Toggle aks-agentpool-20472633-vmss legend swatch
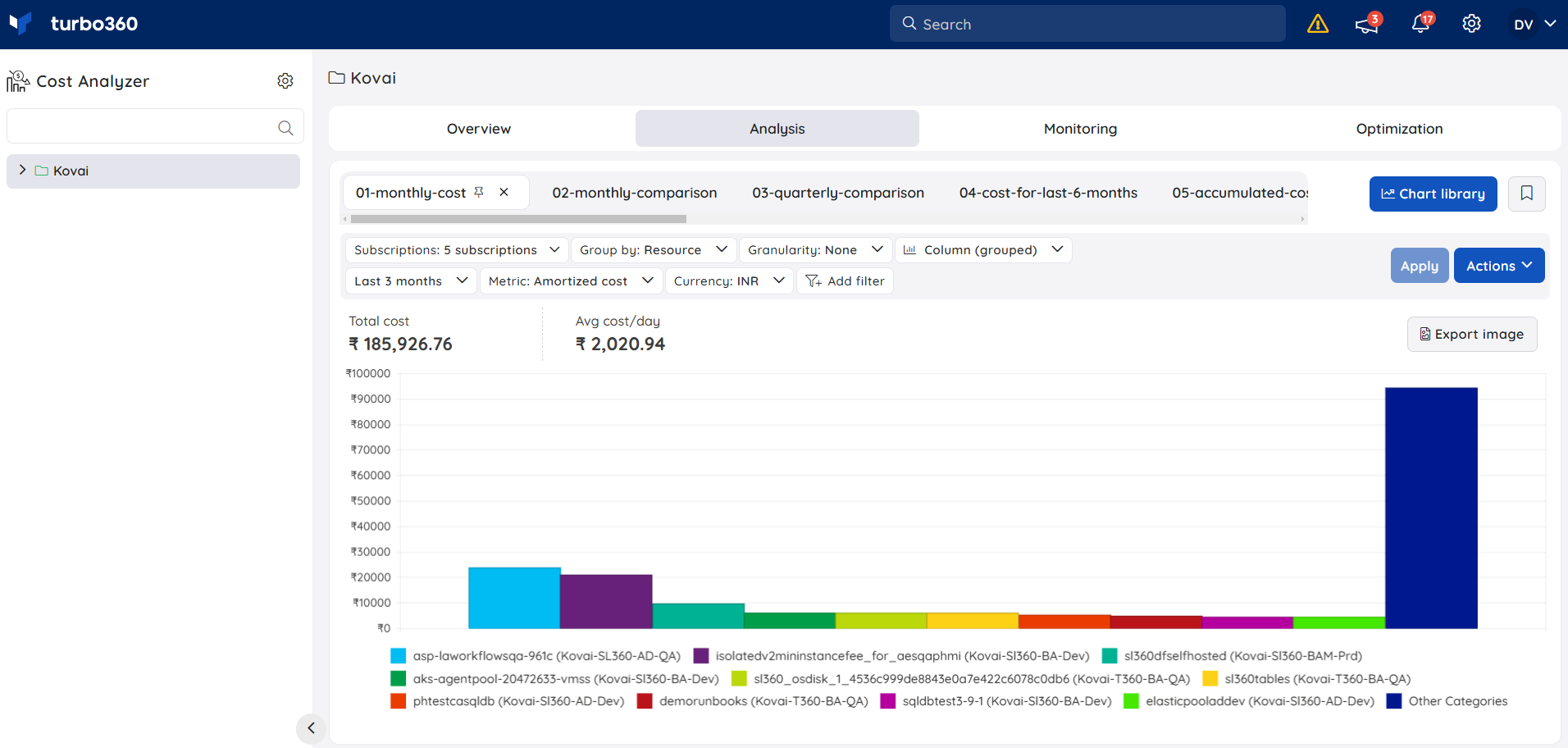 [x=399, y=678]
